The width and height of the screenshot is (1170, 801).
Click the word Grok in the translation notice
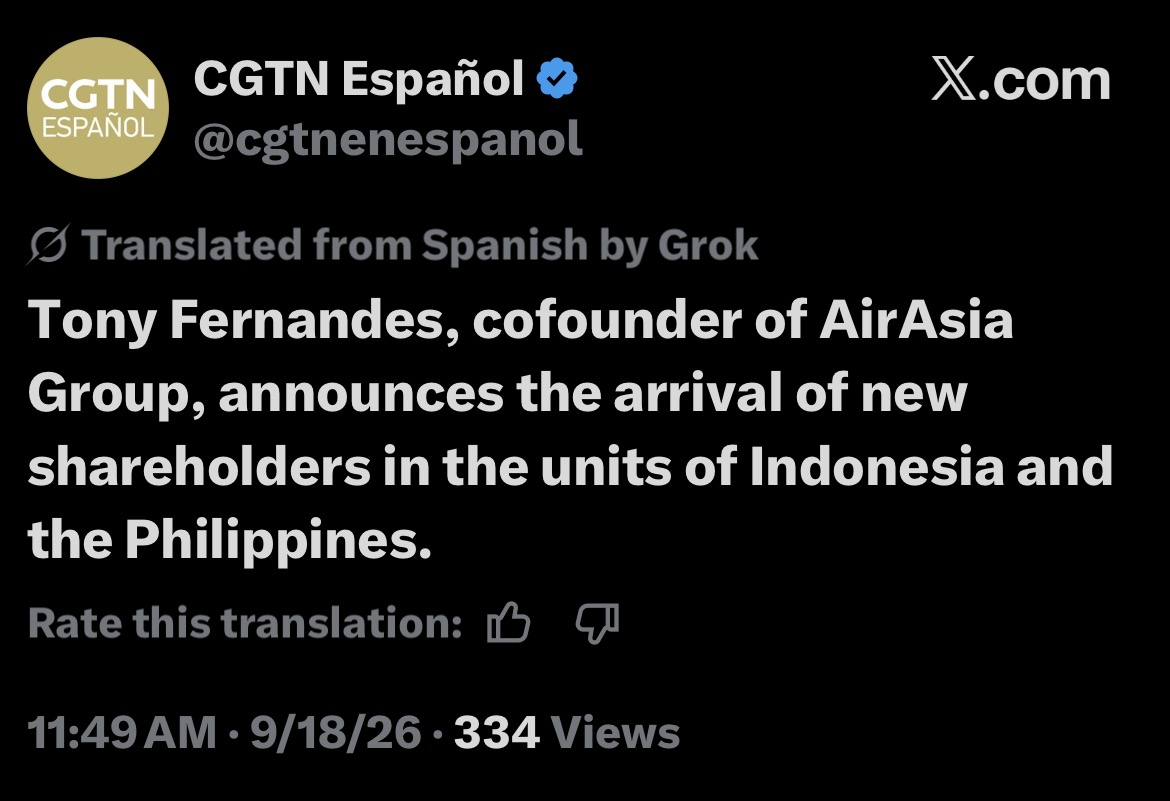[x=708, y=245]
